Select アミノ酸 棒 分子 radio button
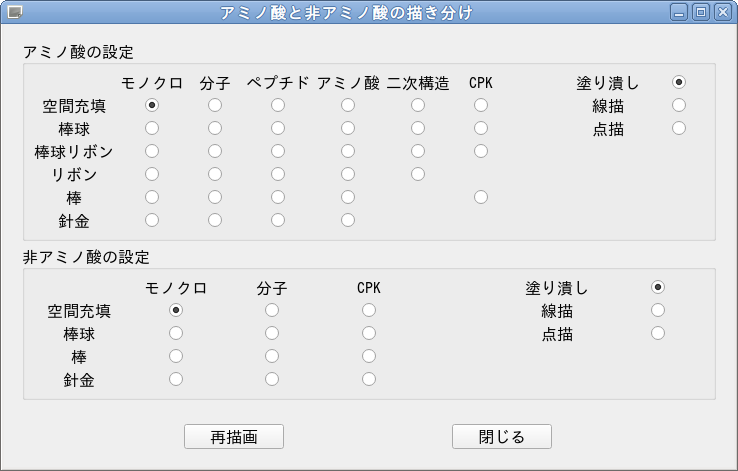 coord(215,197)
